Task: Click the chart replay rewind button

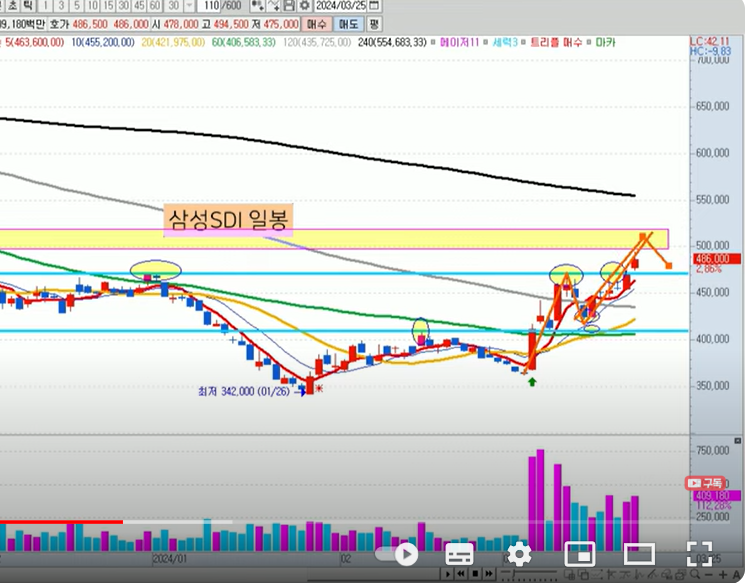Action: [461, 573]
